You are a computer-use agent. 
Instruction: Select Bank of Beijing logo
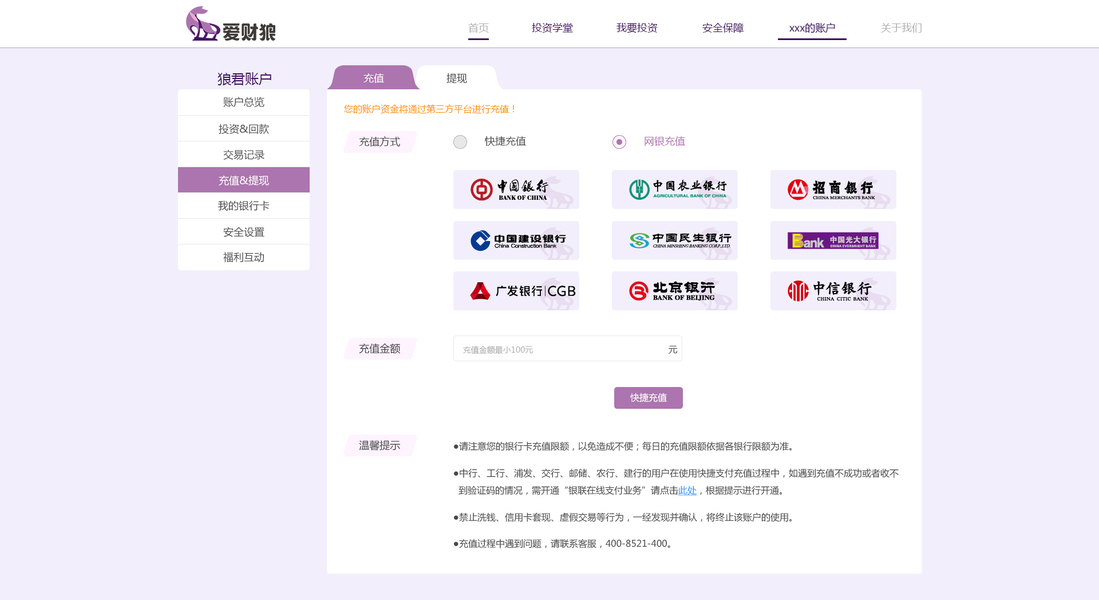(x=676, y=291)
